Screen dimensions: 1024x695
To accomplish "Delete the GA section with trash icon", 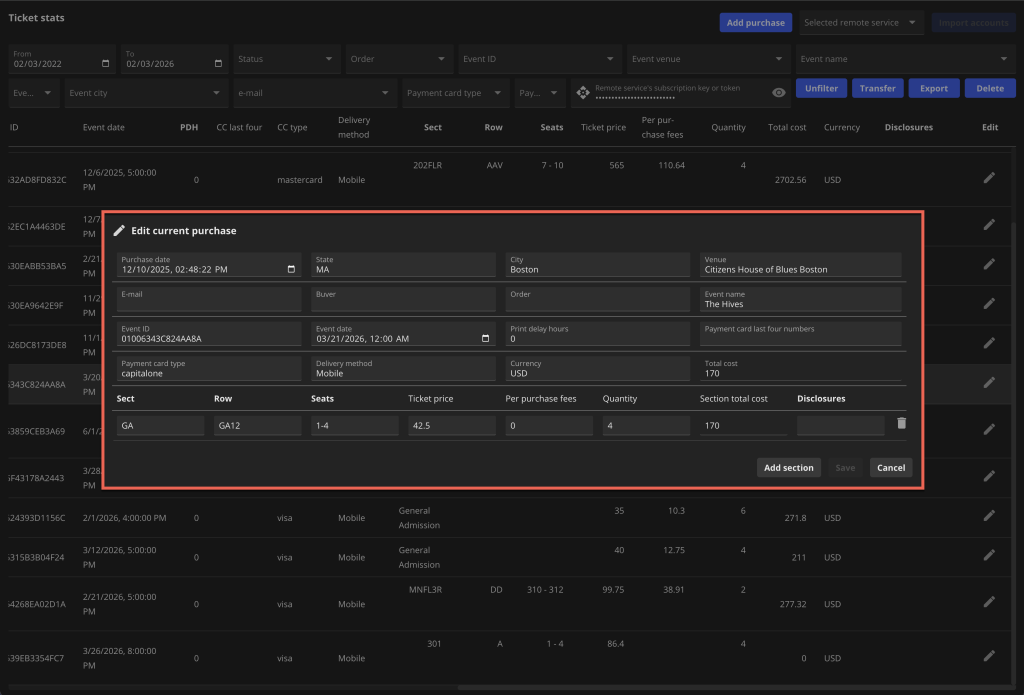I will (x=901, y=424).
